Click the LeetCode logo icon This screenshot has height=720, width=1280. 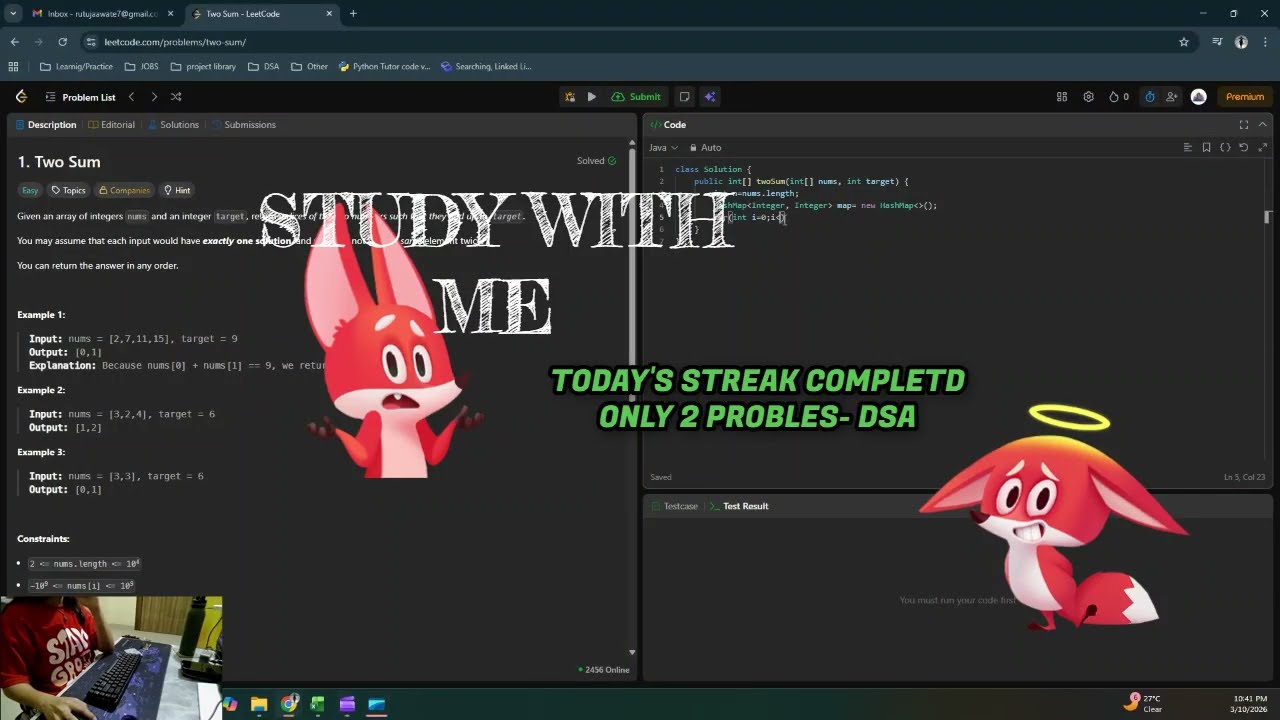pyautogui.click(x=21, y=97)
